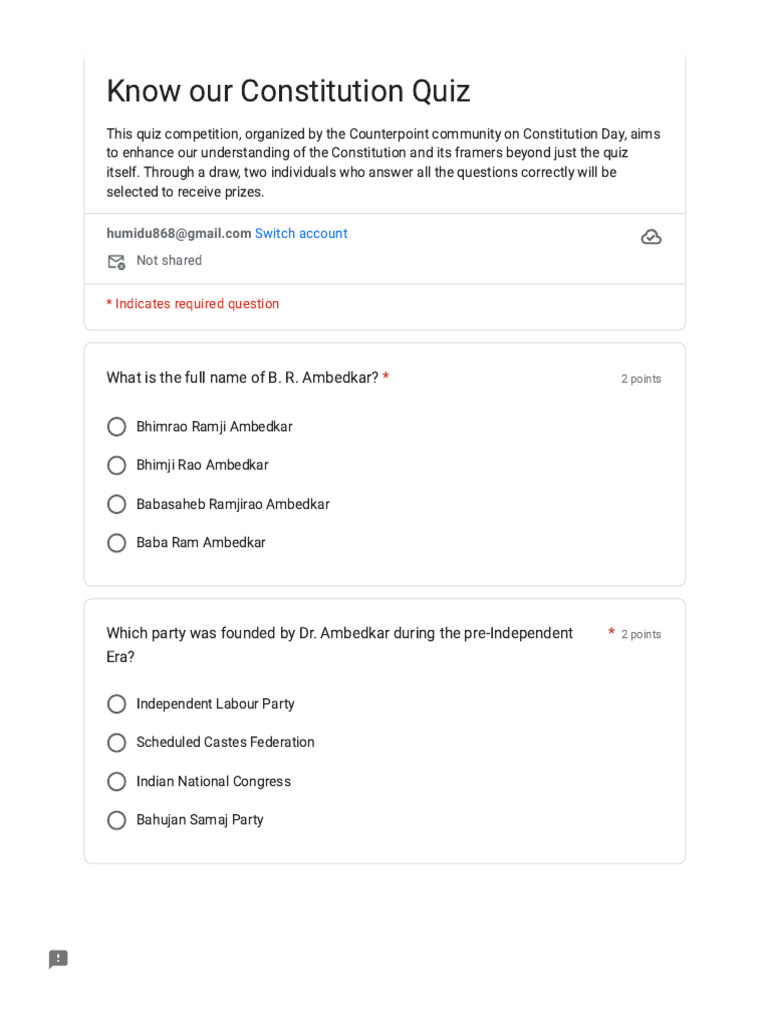768x1024 pixels.
Task: Click the humidu868@gmail.com account email
Action: coord(179,234)
